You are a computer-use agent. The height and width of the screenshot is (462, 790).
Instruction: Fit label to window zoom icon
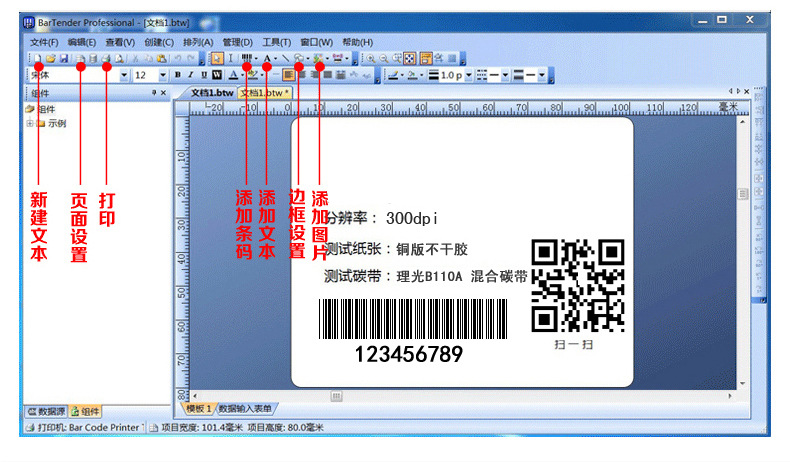410,58
